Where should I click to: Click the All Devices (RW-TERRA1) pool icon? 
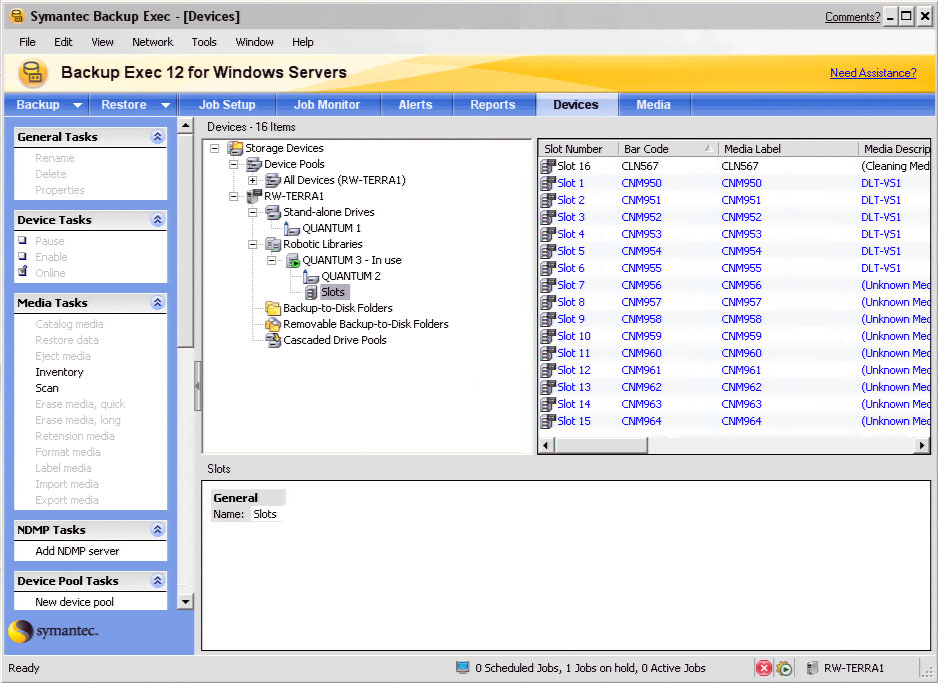point(273,180)
